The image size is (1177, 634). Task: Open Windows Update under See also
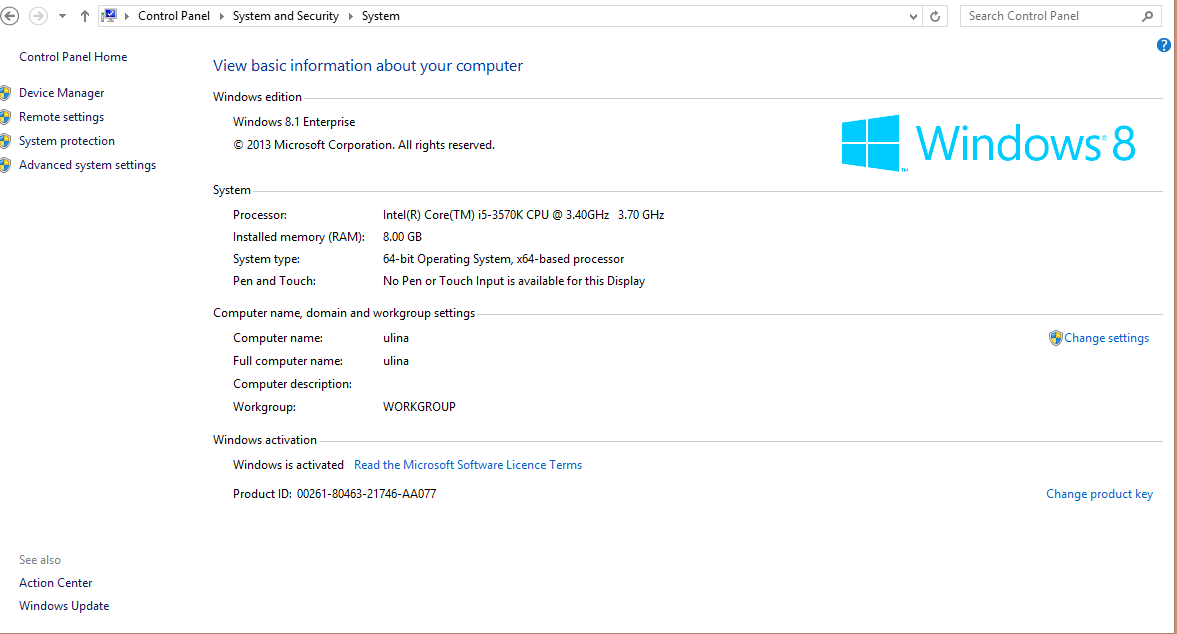coord(64,606)
